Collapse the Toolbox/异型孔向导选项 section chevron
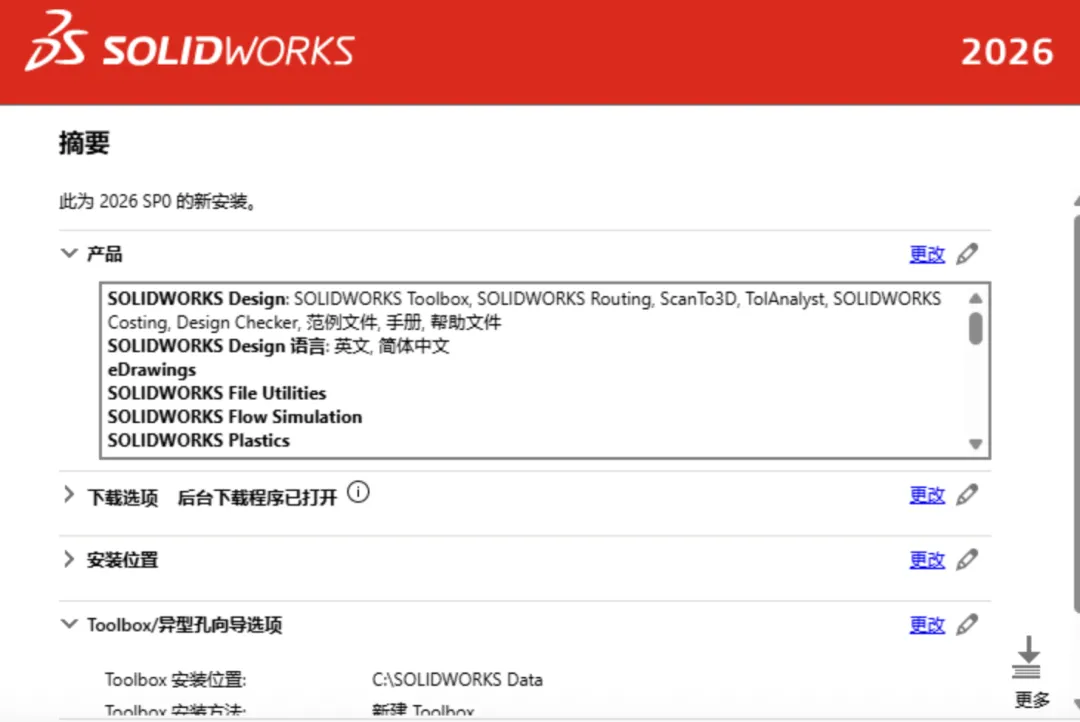This screenshot has height=722, width=1080. pyautogui.click(x=69, y=623)
